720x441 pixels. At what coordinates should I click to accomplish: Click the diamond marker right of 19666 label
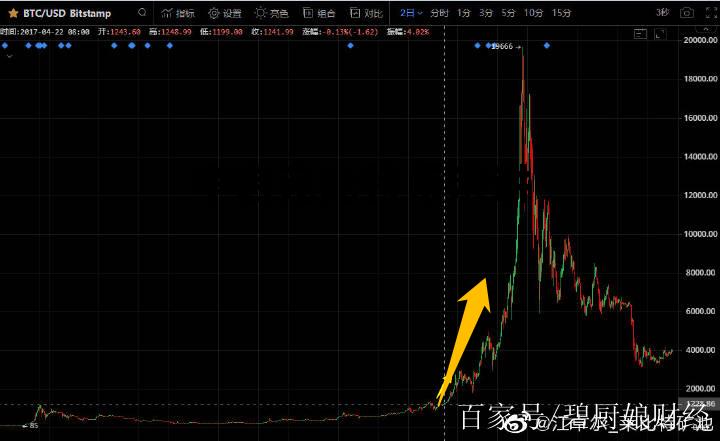point(546,45)
